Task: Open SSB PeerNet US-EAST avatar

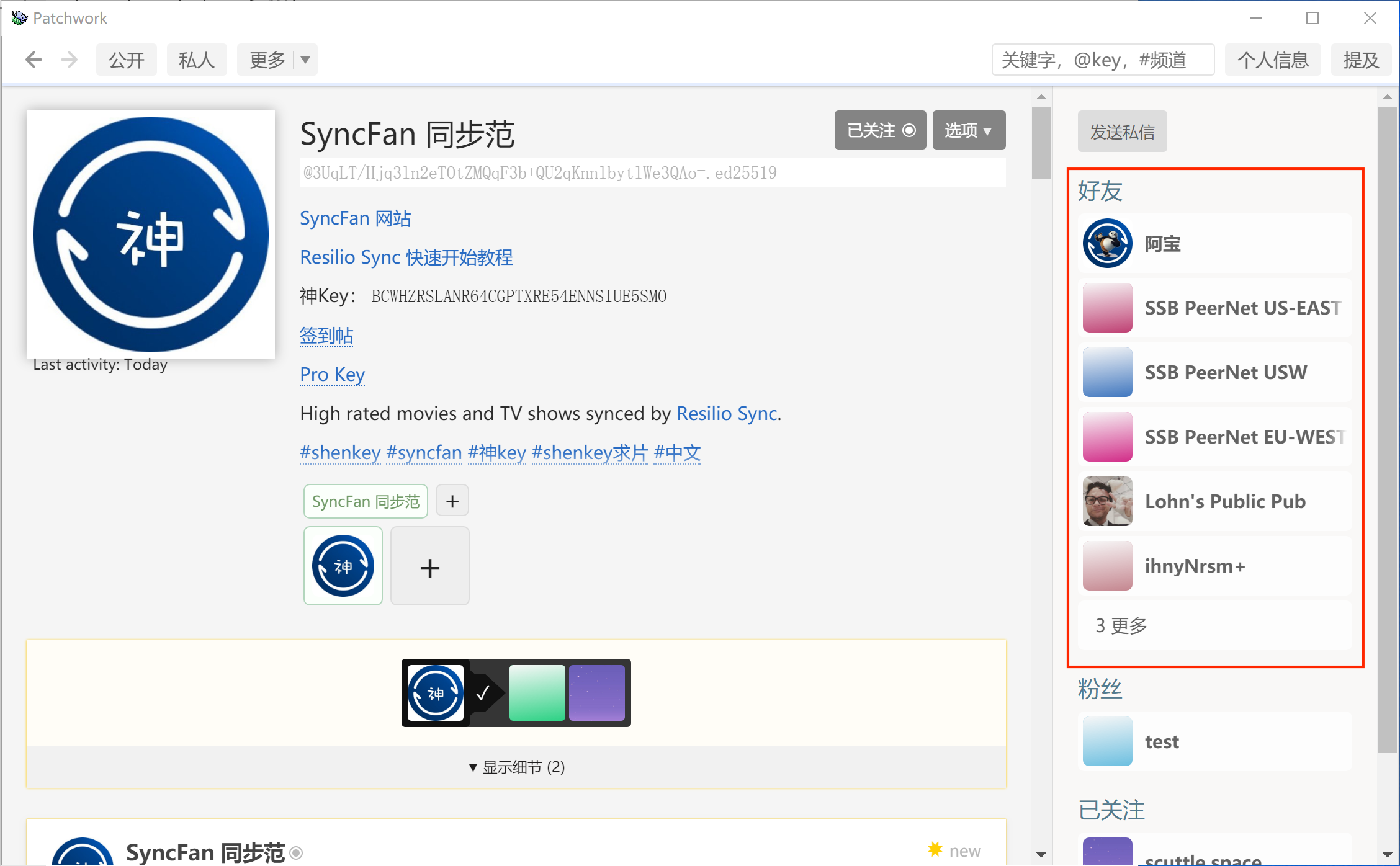Action: [1108, 308]
